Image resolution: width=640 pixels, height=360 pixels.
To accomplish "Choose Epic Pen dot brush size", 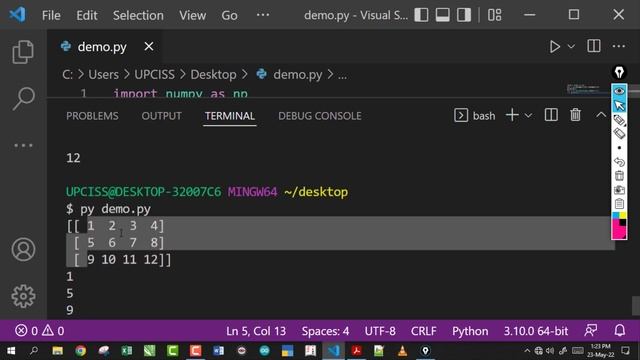I will tap(619, 148).
